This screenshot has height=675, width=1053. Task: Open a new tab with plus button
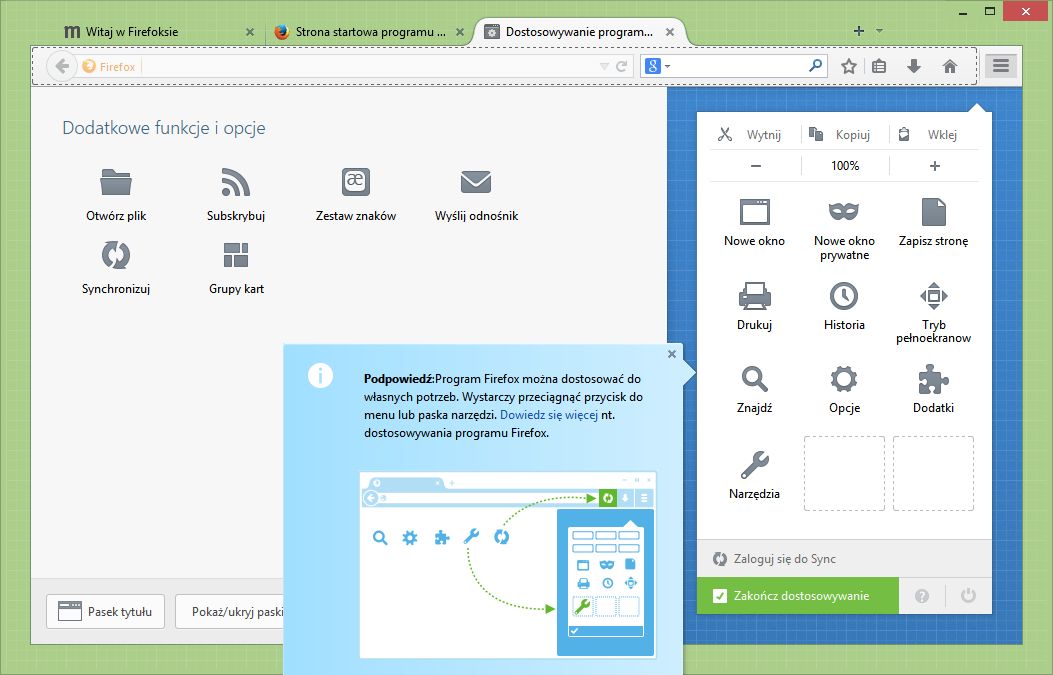(859, 31)
